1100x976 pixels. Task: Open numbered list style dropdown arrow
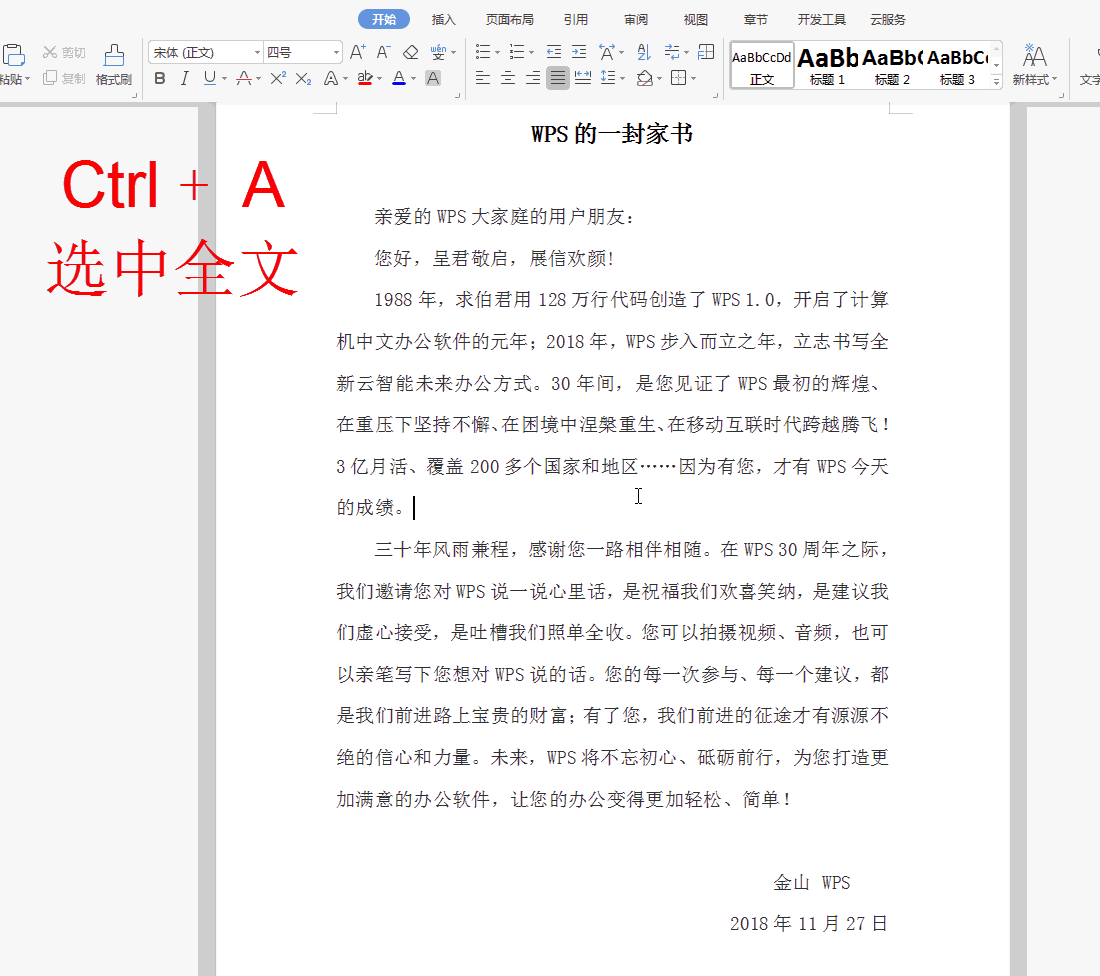(x=531, y=53)
